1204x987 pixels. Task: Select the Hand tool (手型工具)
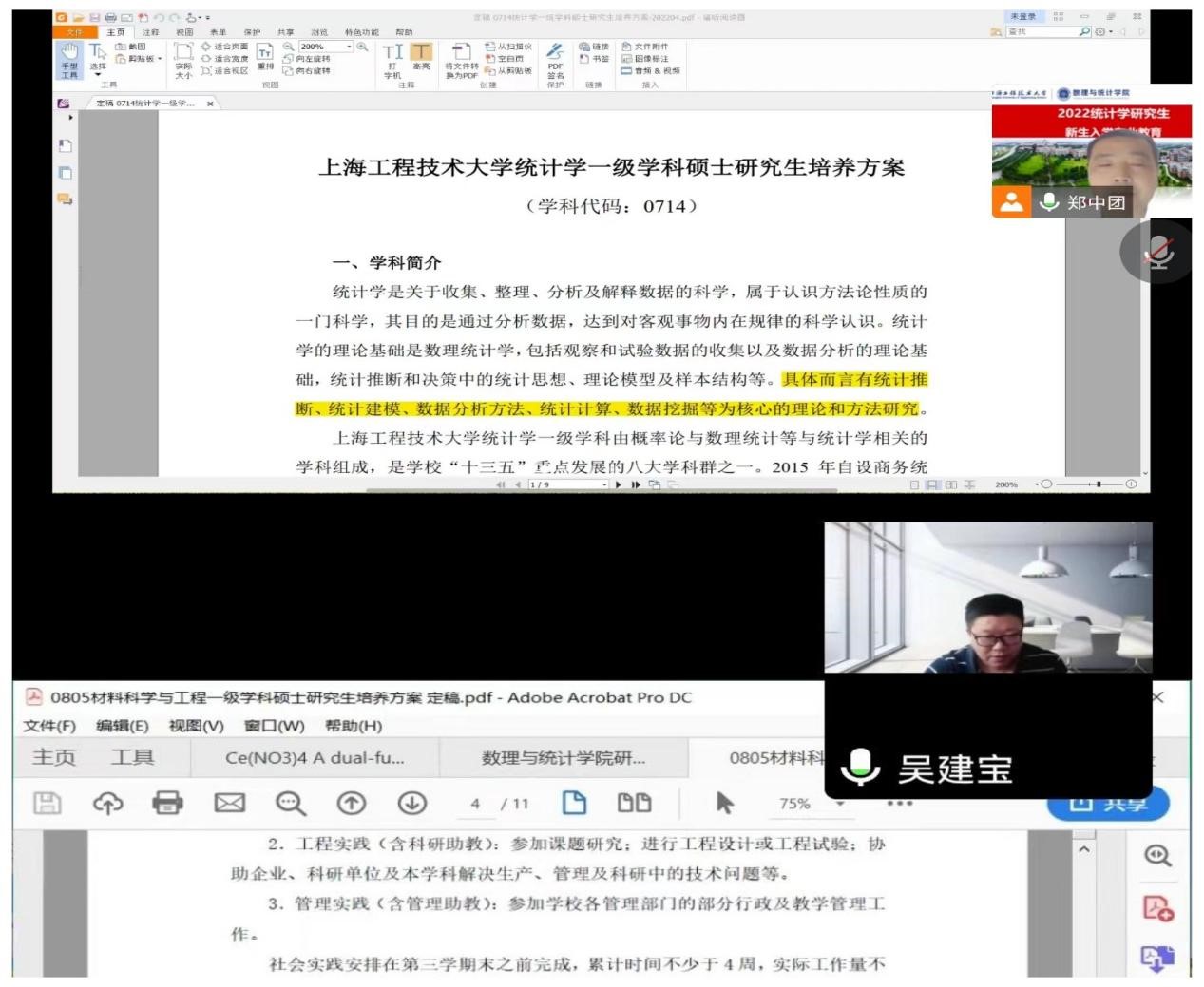click(69, 60)
